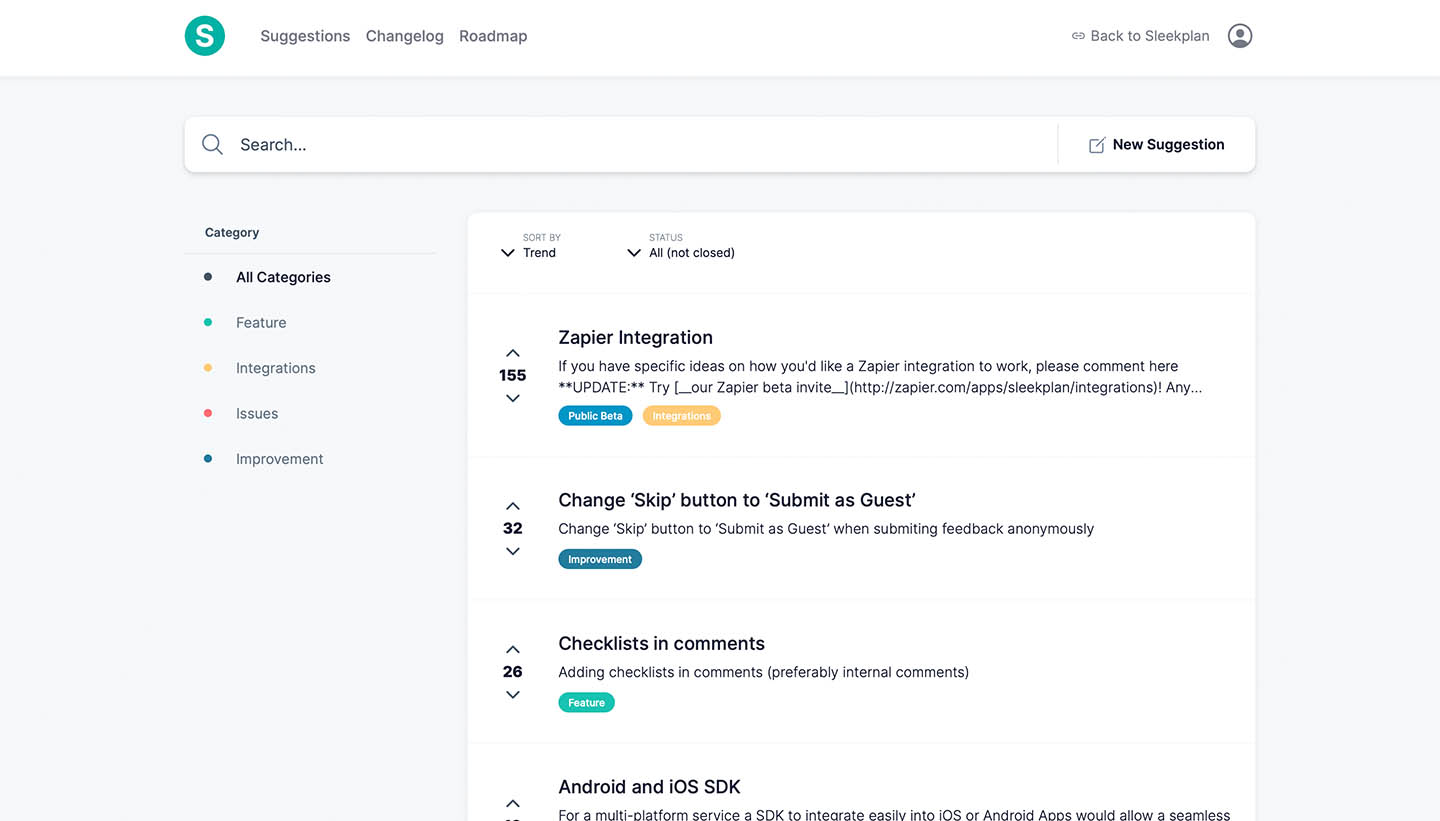
Task: Upvote the Change 'Skip' button suggestion
Action: [513, 506]
